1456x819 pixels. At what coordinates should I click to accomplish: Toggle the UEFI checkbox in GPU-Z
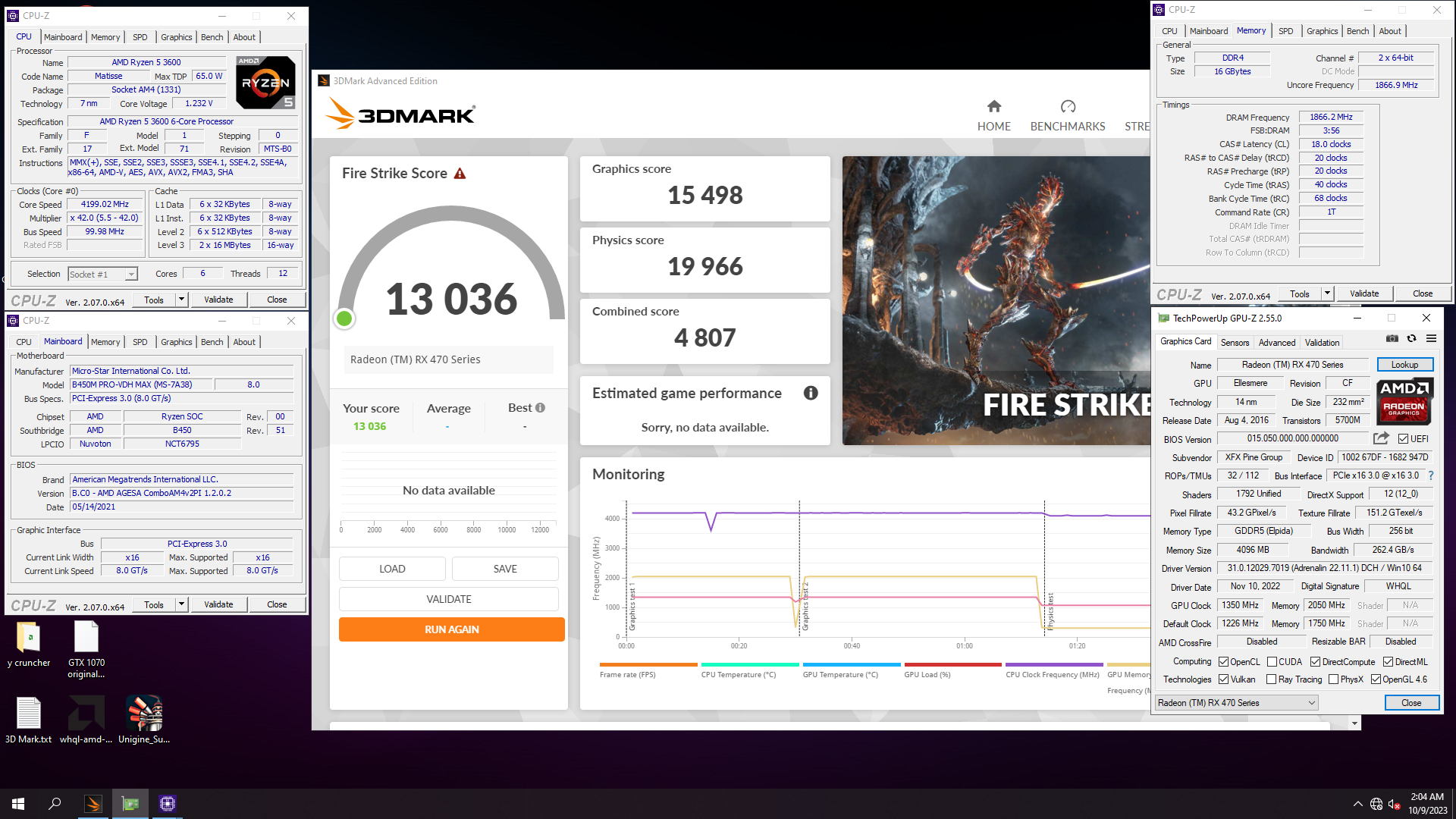(1403, 439)
